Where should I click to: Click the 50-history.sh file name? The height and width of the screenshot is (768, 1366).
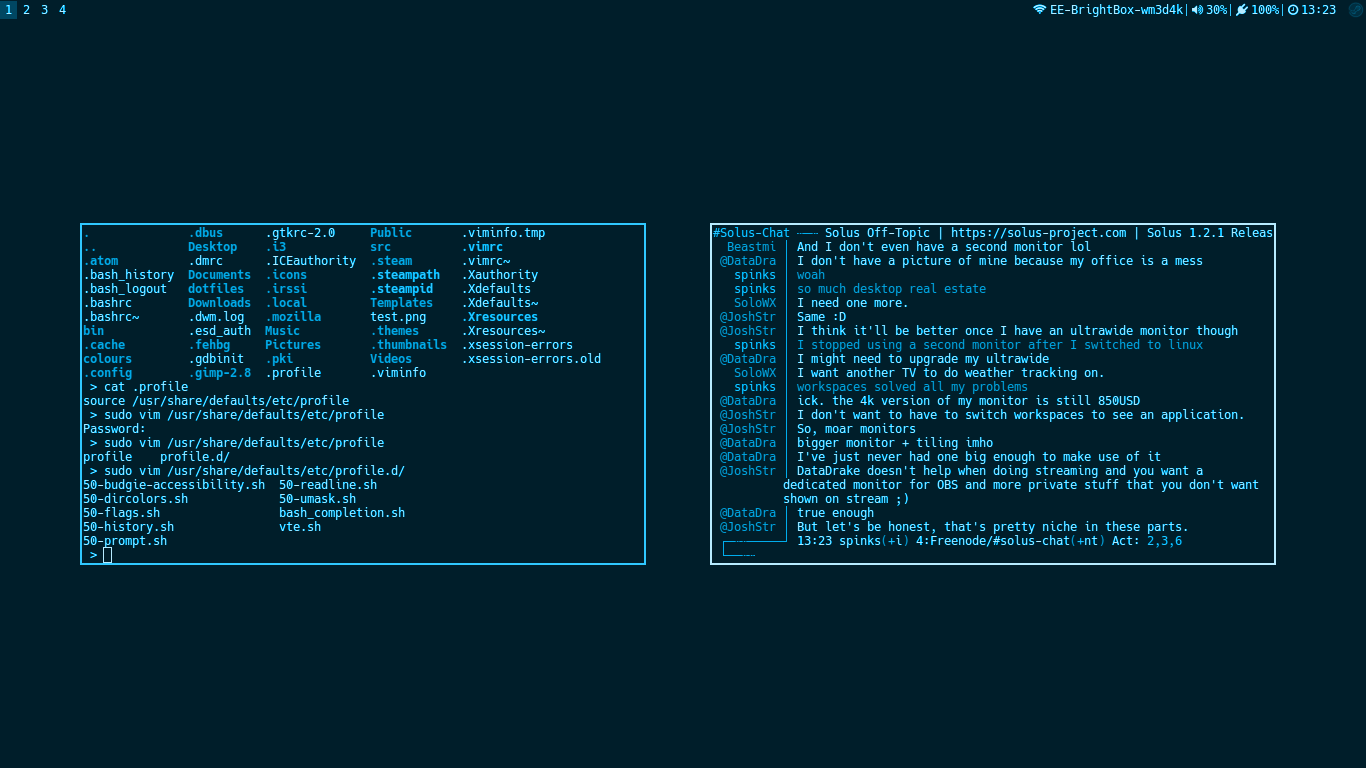coord(128,527)
